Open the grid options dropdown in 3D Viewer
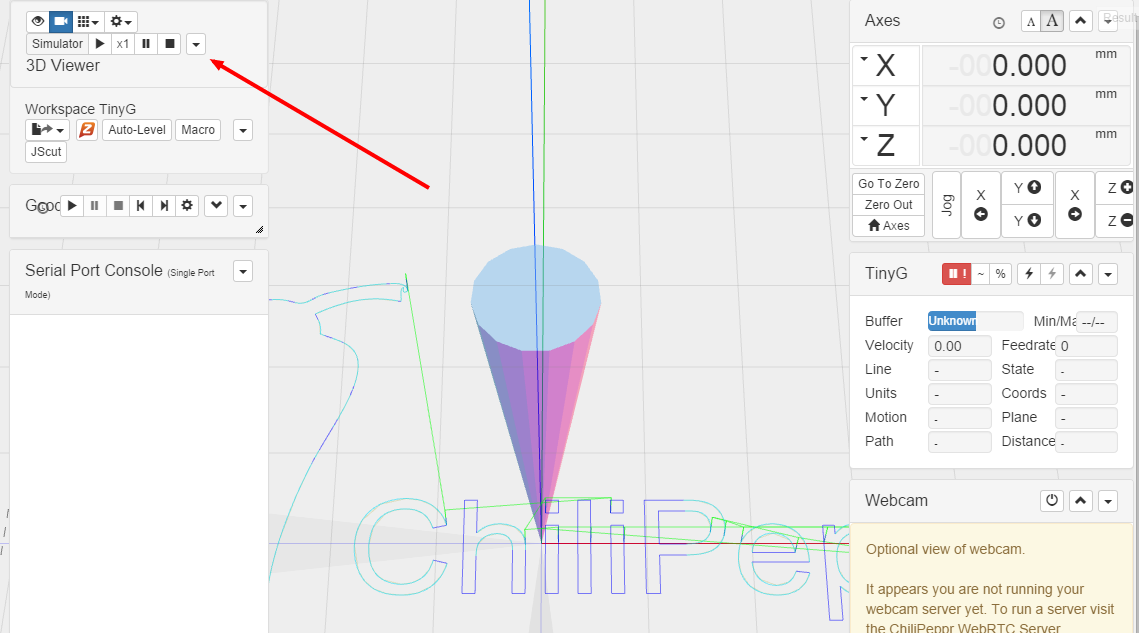The image size is (1139, 633). click(x=88, y=21)
